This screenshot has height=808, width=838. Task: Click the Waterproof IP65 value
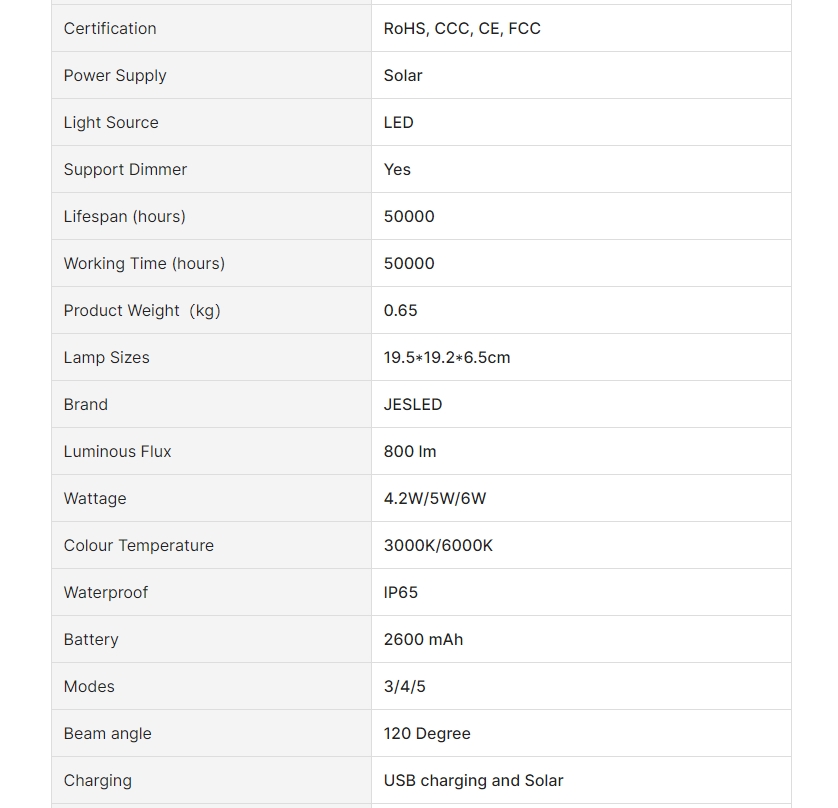pos(401,593)
